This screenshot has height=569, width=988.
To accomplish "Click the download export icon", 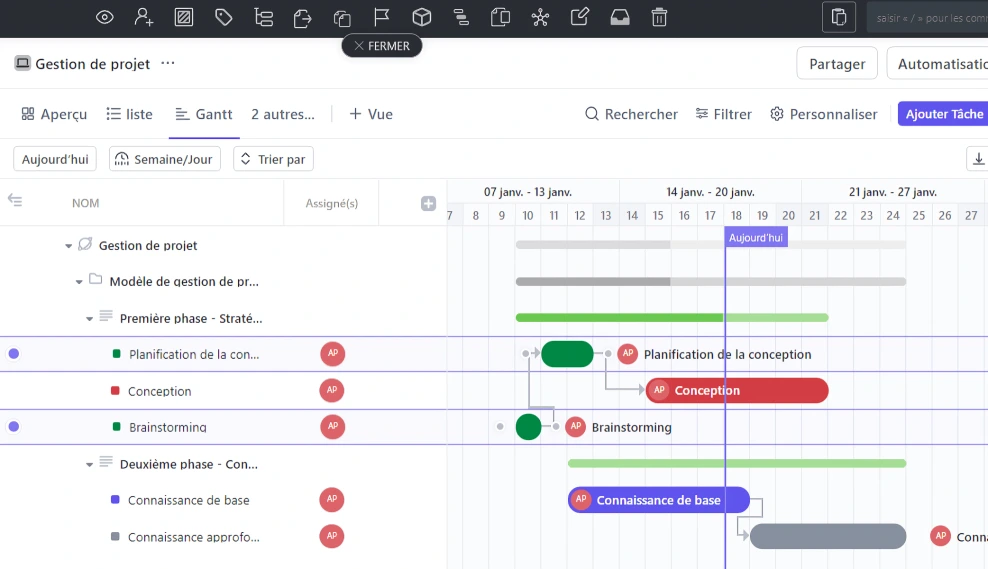I will click(978, 159).
